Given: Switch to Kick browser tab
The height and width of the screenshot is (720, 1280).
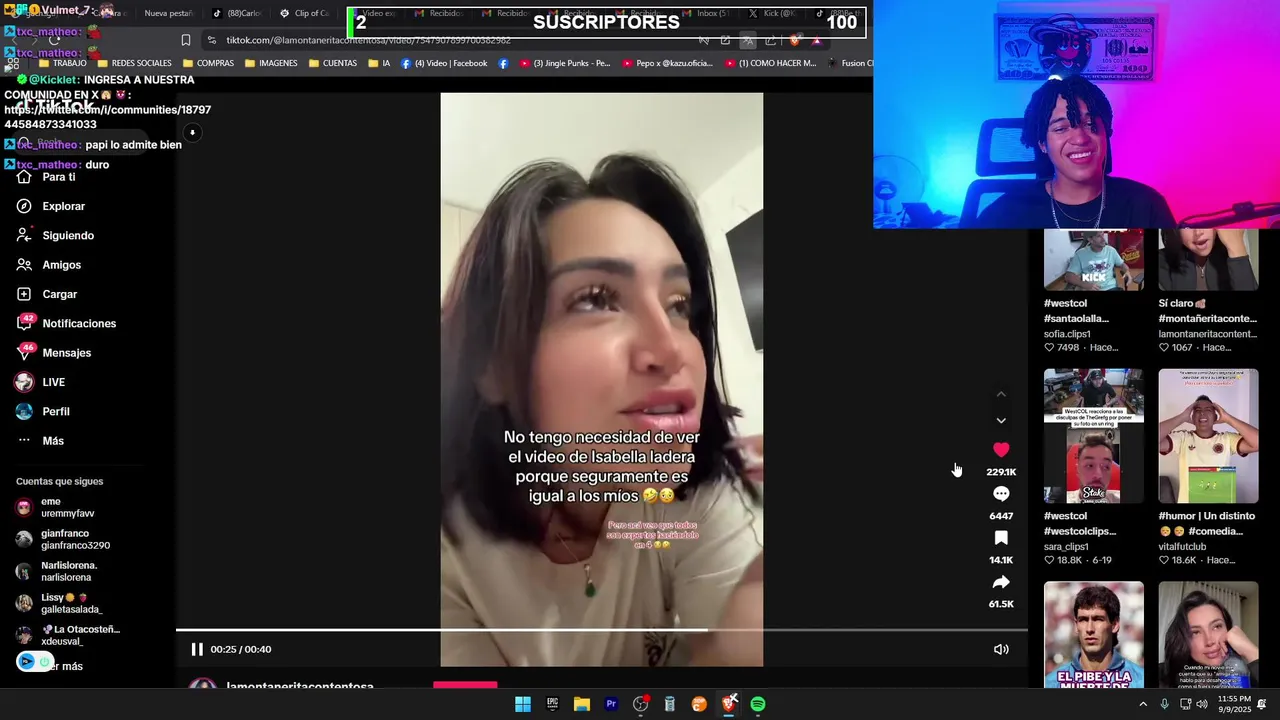Looking at the screenshot, I should pyautogui.click(x=771, y=13).
